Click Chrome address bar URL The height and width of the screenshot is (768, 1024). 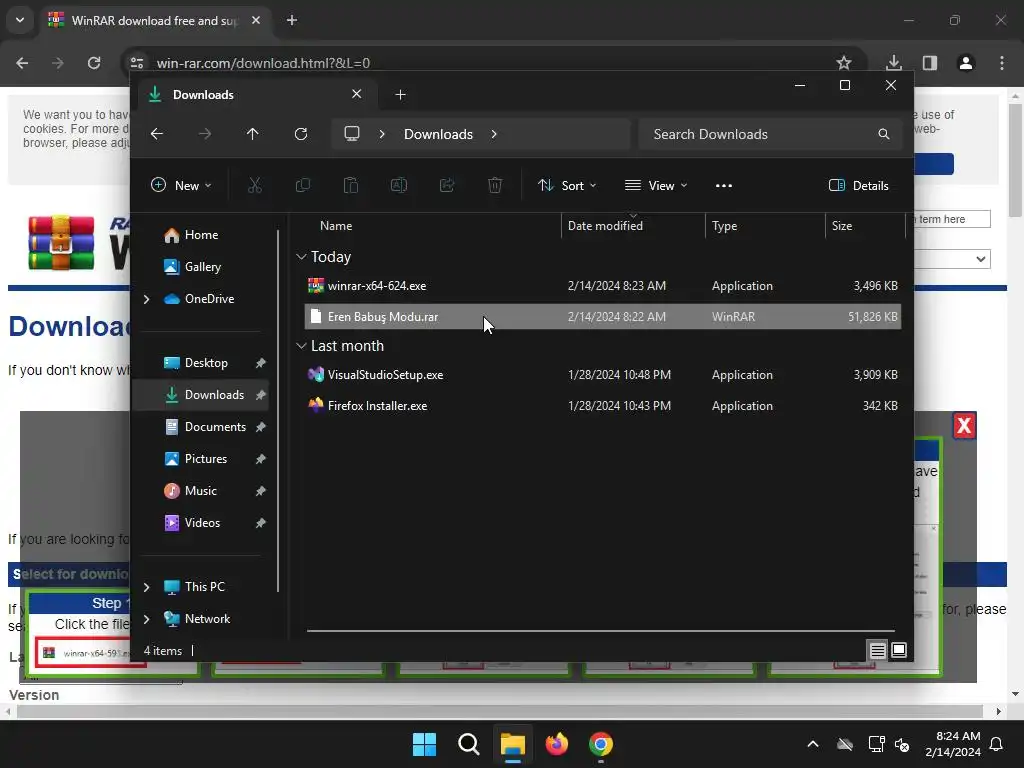(x=263, y=63)
